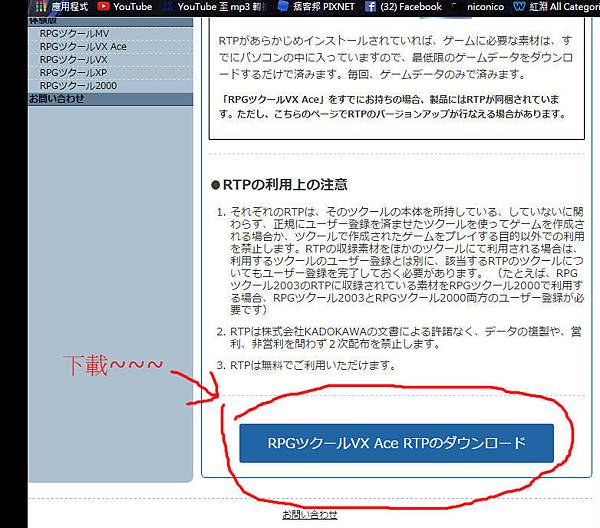Open the 痞客邦 PIXNET bookmark
Image resolution: width=600 pixels, height=528 pixels.
[x=316, y=7]
